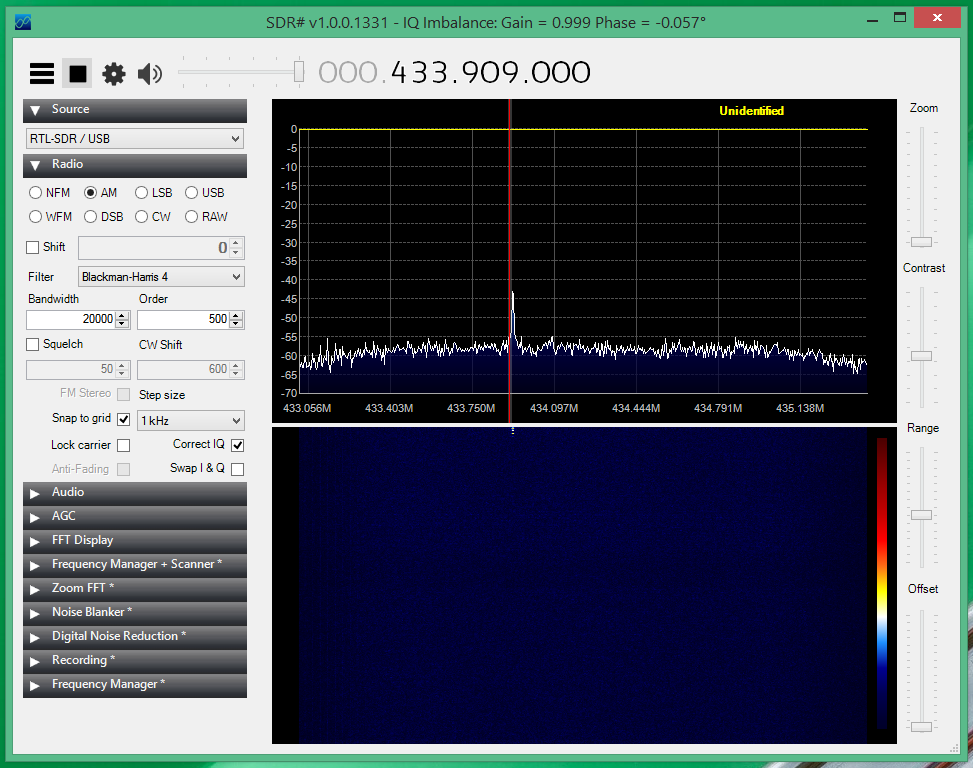
Task: Expand the AGC panel
Action: click(x=135, y=517)
